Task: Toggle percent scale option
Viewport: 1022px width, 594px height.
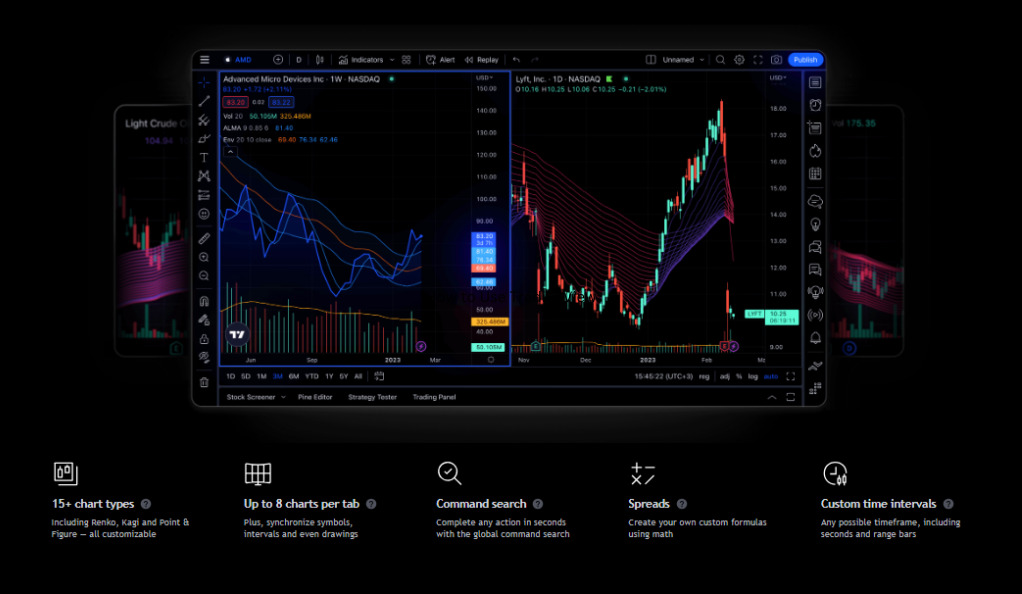Action: coord(739,376)
